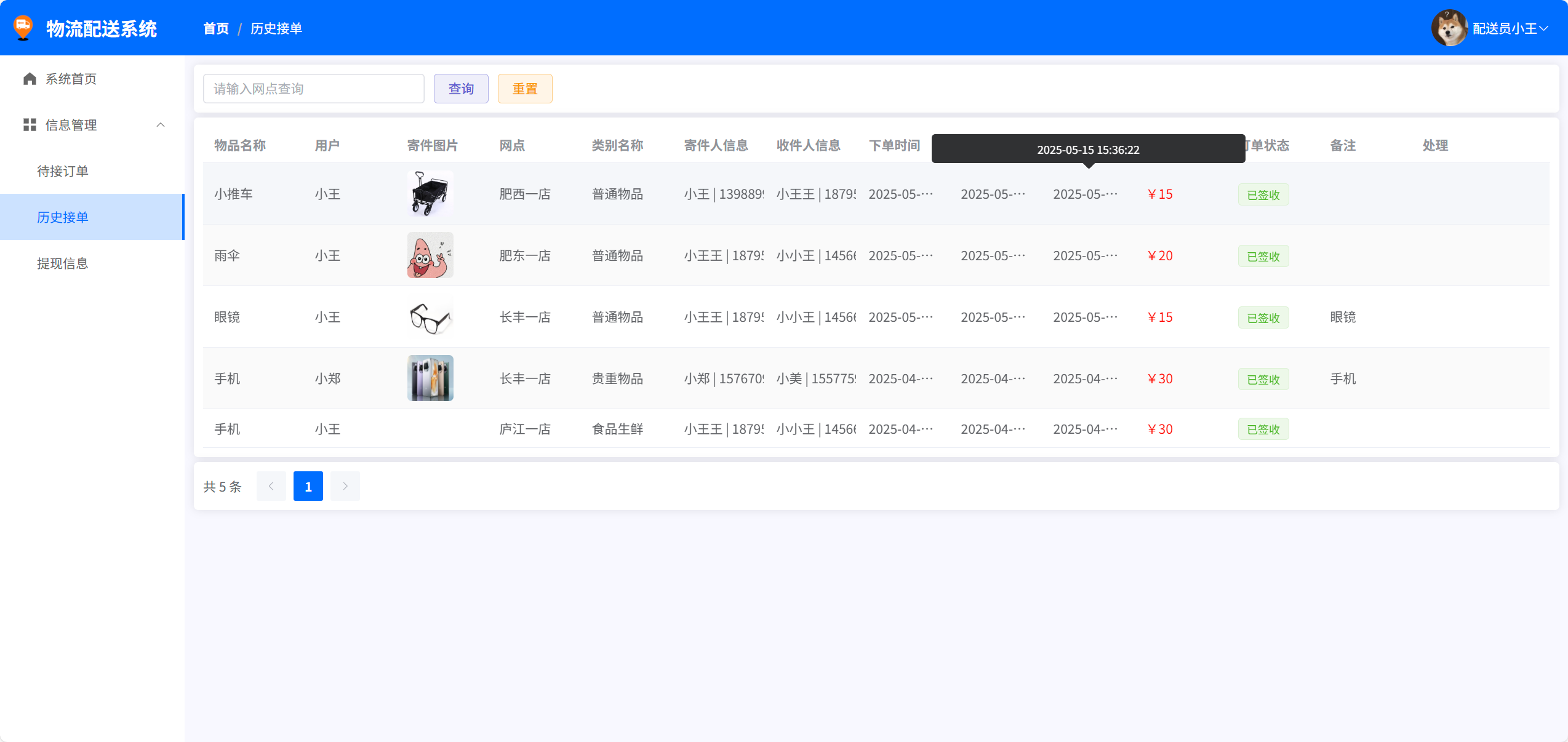Open the 雨伞 Patrick star thumbnail
The image size is (1568, 742).
[430, 255]
